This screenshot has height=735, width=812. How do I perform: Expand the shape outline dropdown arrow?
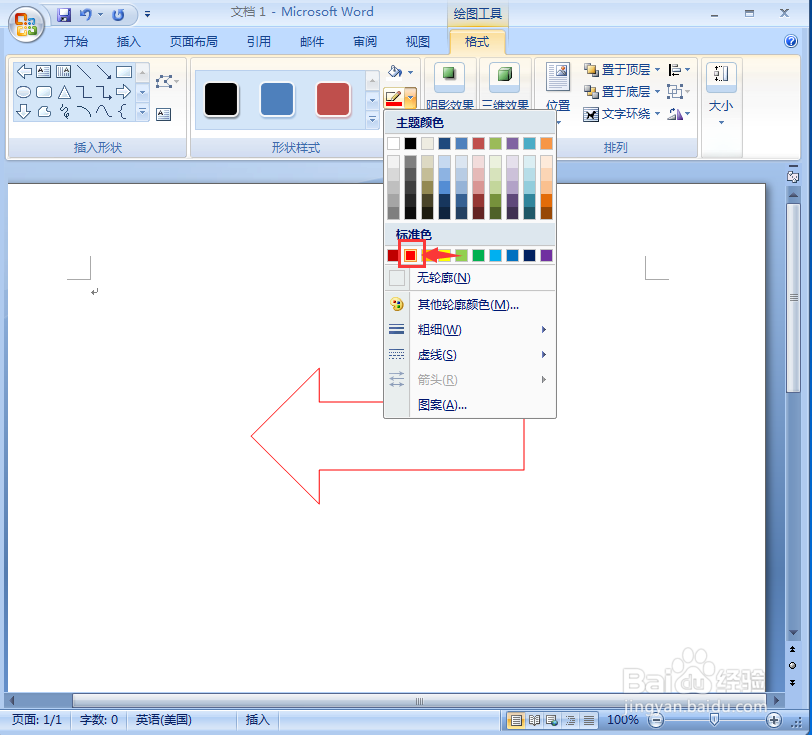[x=410, y=97]
